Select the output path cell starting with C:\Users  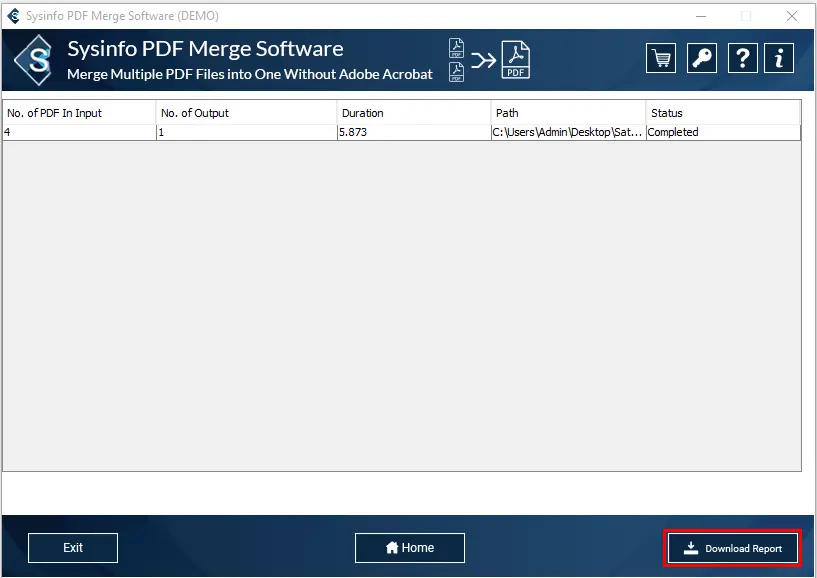pos(567,132)
